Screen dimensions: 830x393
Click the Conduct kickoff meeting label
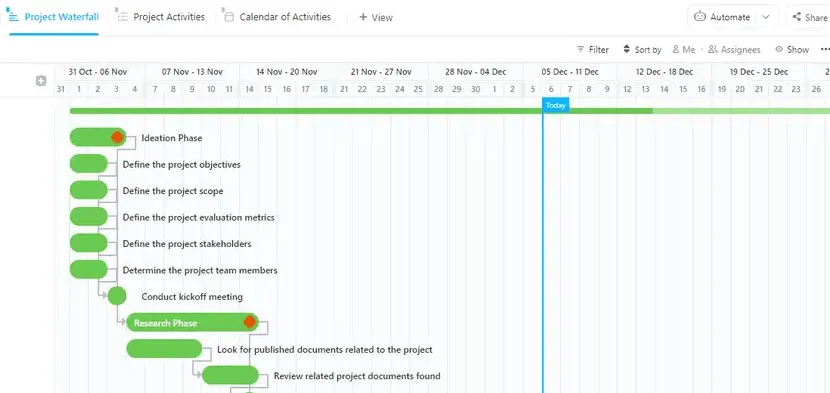(192, 297)
